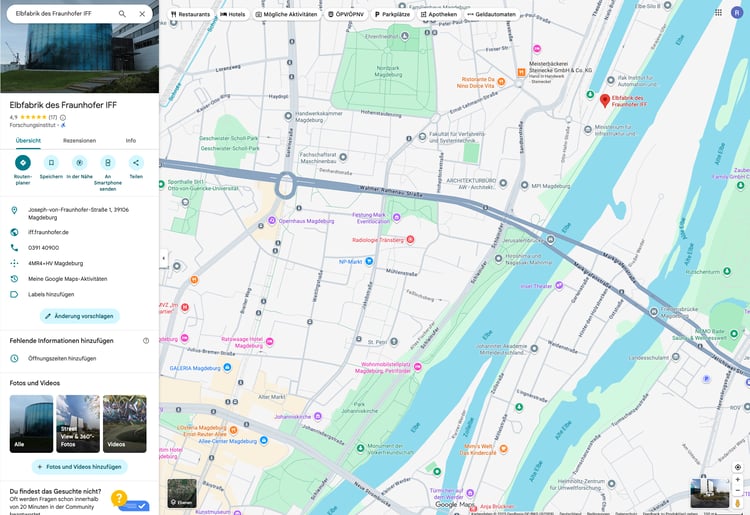Open rating info icon beside reviews

(x=63, y=117)
